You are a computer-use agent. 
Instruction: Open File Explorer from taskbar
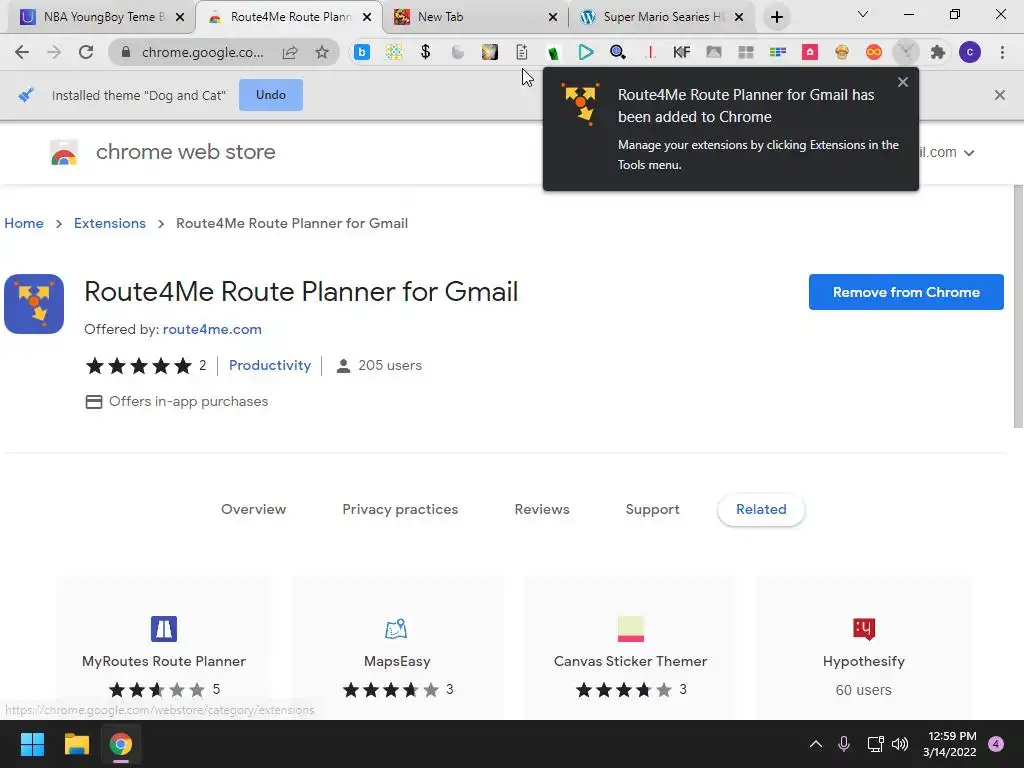pyautogui.click(x=76, y=744)
